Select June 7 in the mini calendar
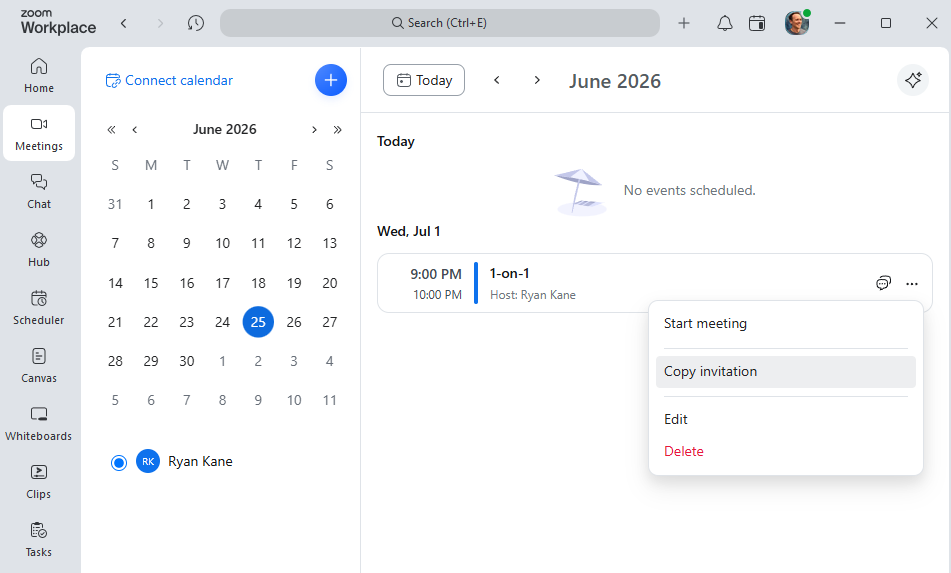This screenshot has width=951, height=573. [115, 244]
